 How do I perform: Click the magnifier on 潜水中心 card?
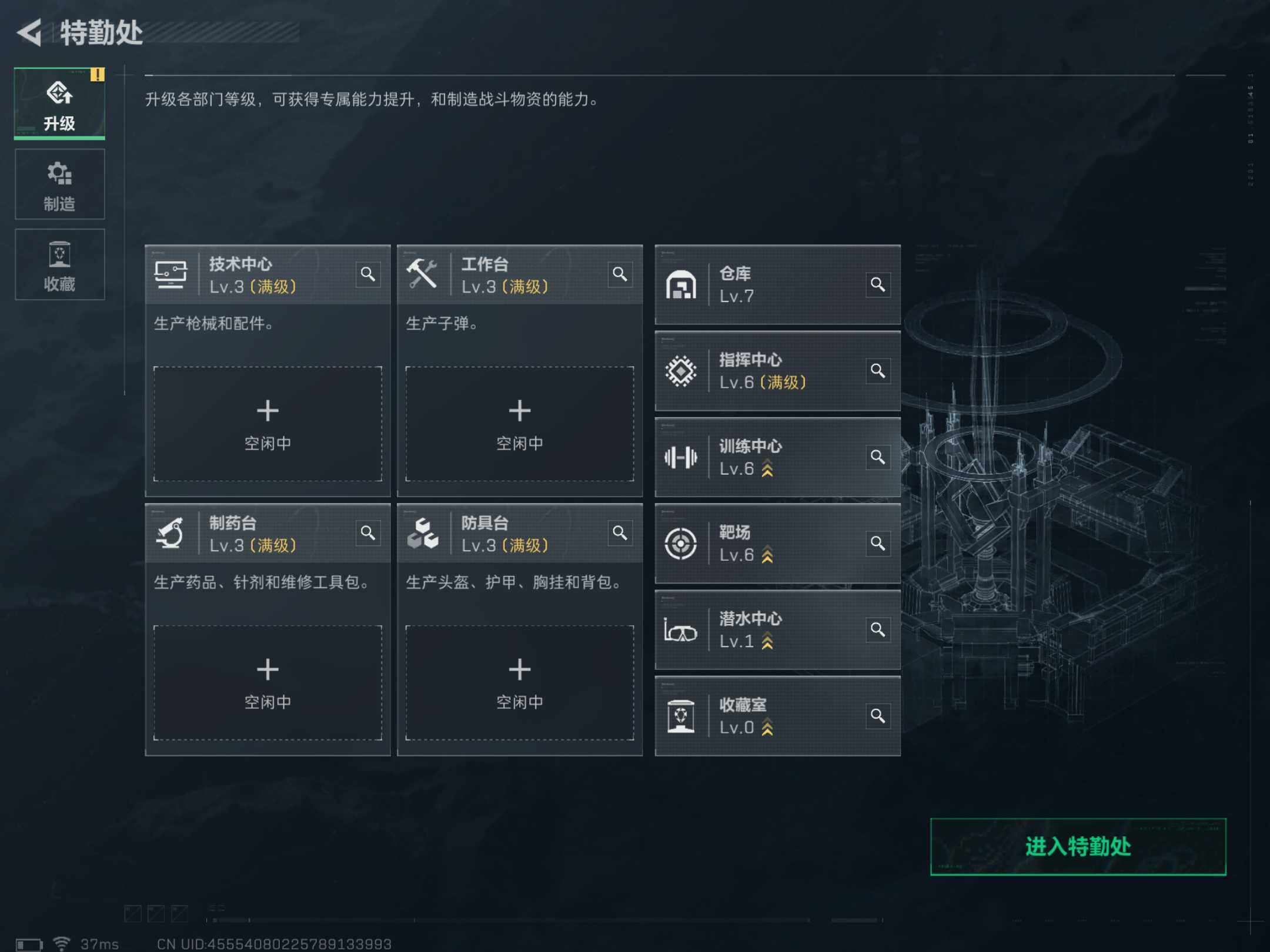click(878, 629)
